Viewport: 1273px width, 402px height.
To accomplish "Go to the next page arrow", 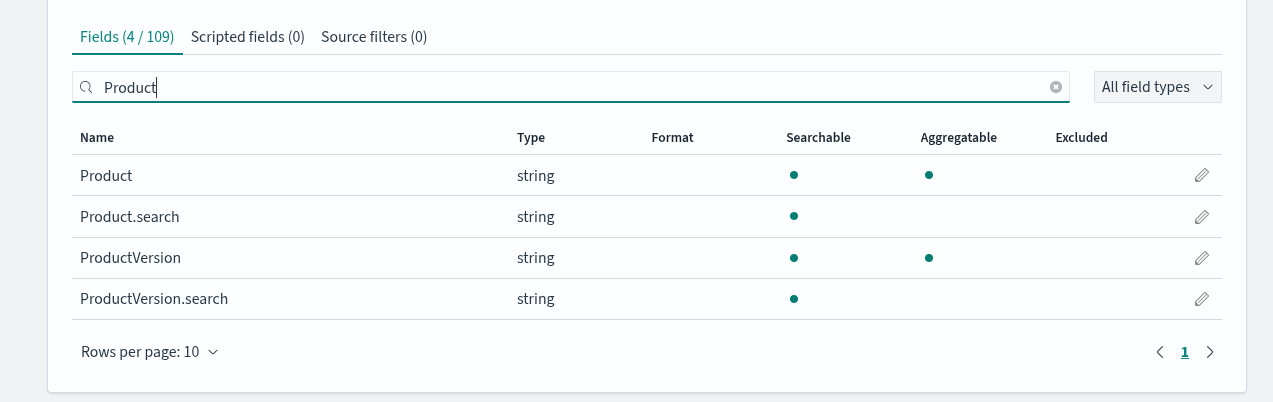I will coord(1210,352).
